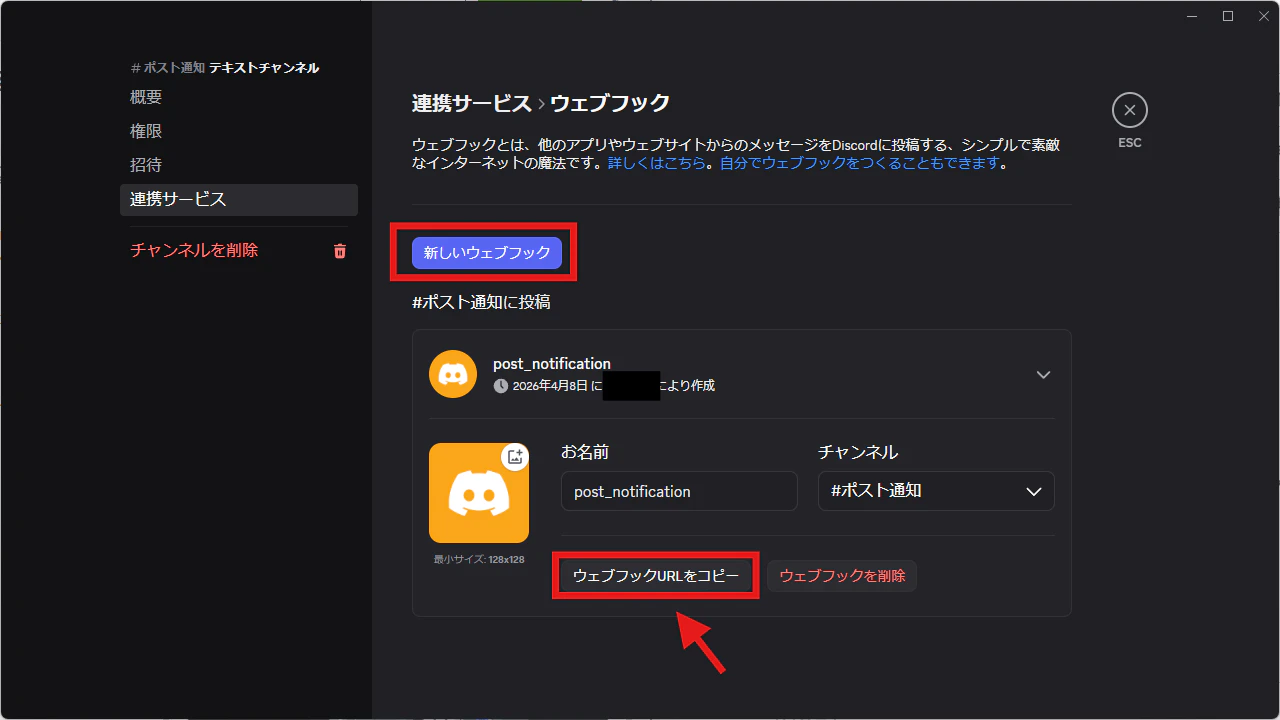Minimize the Discord window

pos(1193,16)
